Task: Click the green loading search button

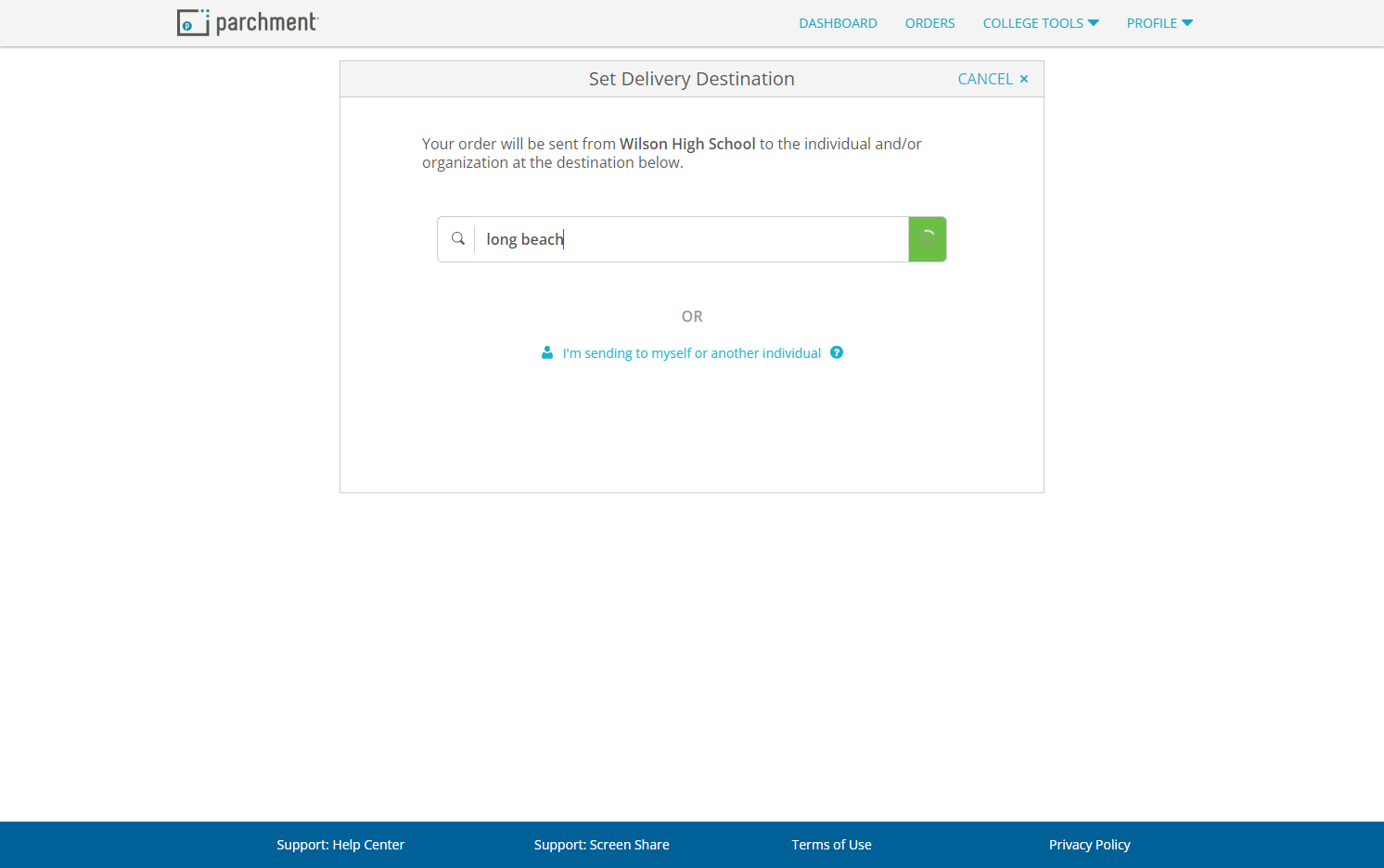Action: click(928, 239)
